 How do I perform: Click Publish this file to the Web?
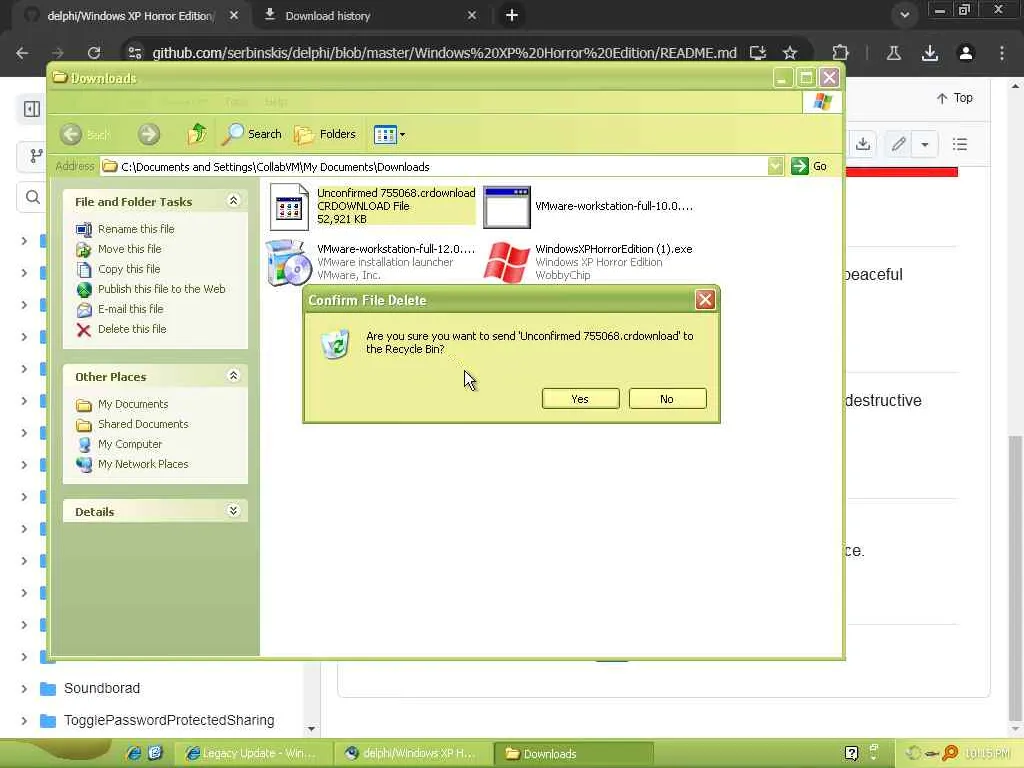point(161,289)
